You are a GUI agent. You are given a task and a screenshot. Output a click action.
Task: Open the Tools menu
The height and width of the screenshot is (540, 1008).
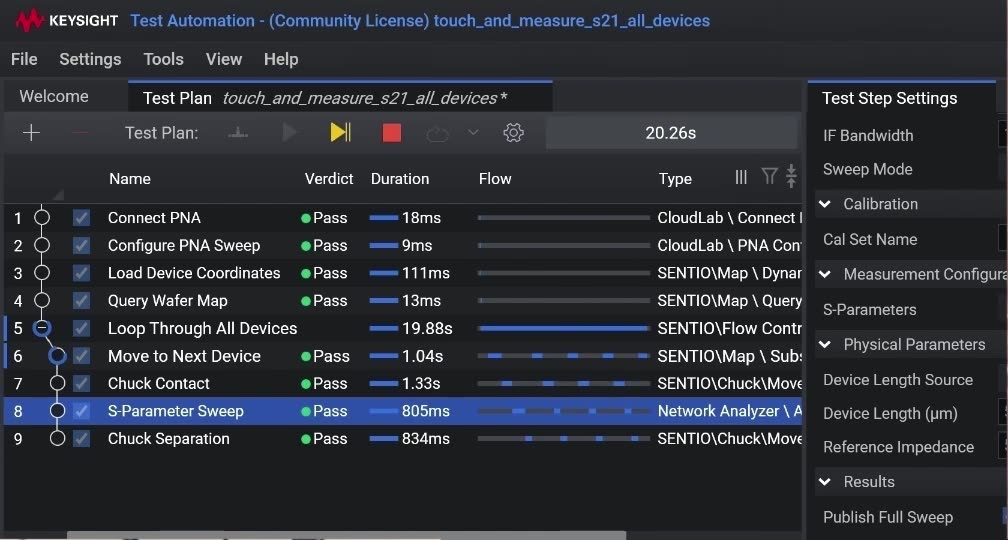coord(163,59)
